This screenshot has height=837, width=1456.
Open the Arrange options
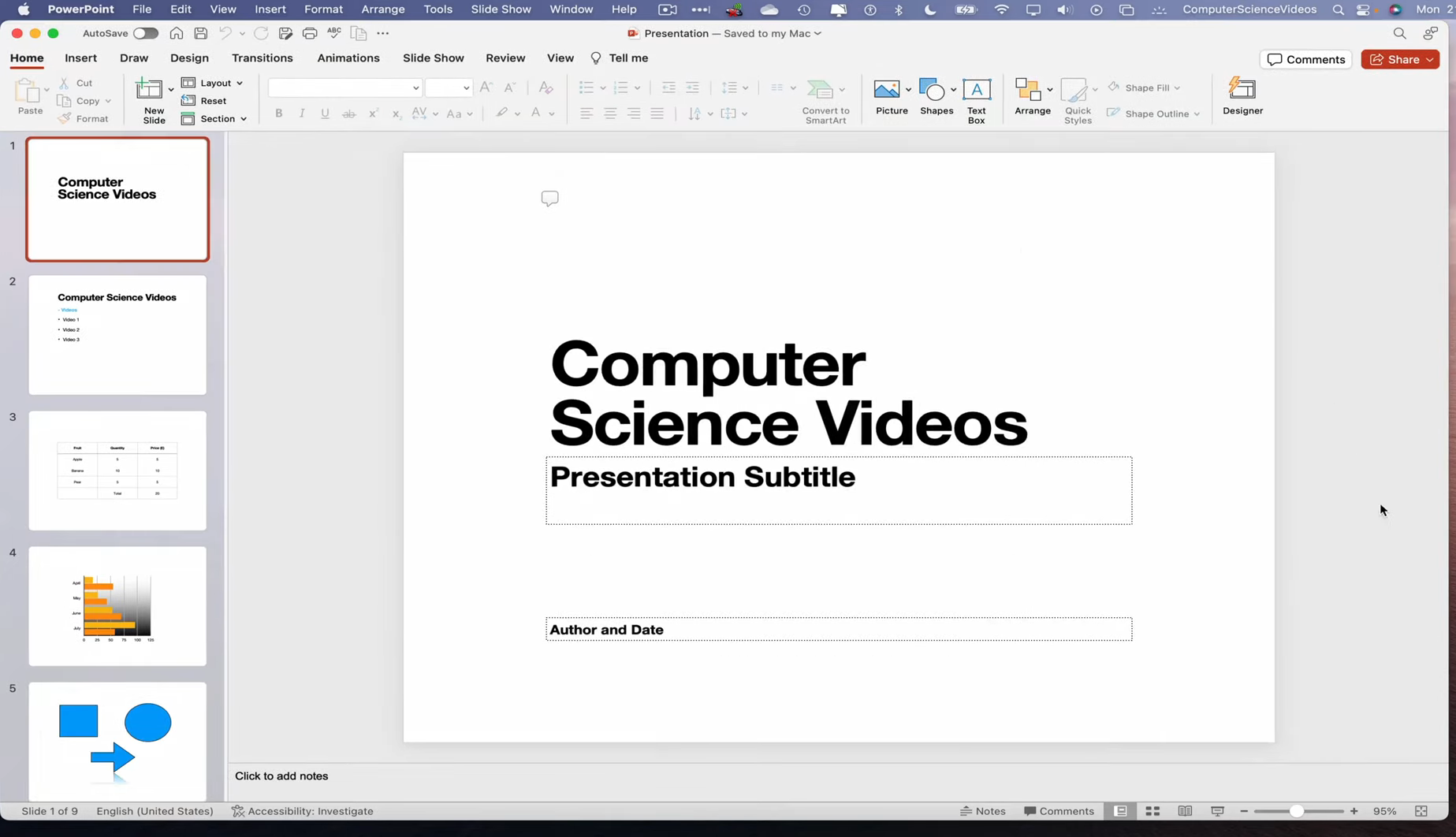pyautogui.click(x=1033, y=97)
